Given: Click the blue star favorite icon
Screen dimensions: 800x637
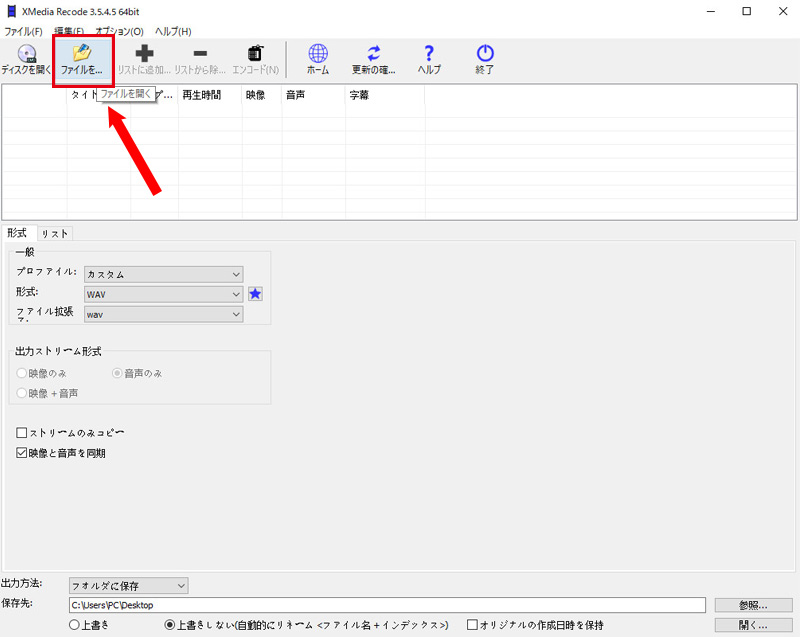Looking at the screenshot, I should (255, 294).
